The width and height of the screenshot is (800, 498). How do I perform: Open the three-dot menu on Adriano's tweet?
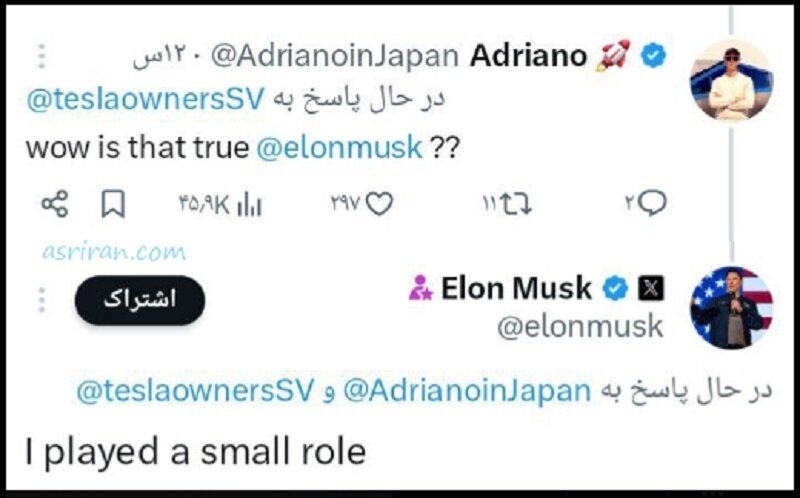click(41, 55)
